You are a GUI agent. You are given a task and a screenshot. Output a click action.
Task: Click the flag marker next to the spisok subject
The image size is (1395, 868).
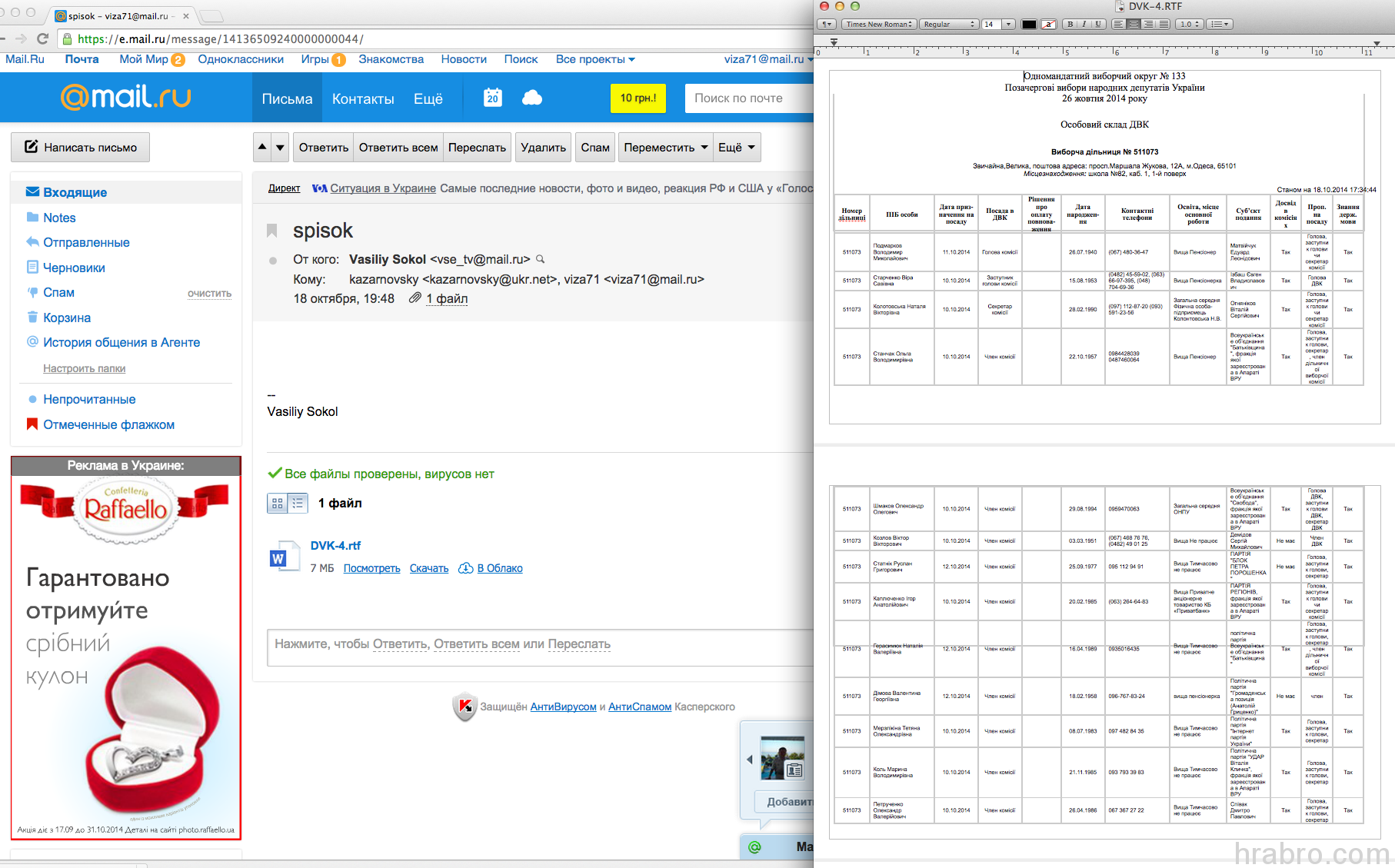point(271,231)
